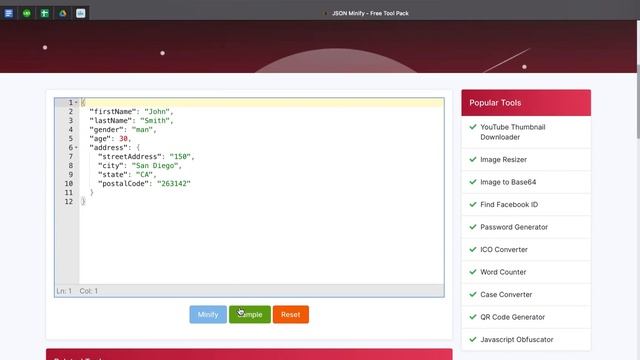Click the "San Diego" city value

[x=155, y=166]
